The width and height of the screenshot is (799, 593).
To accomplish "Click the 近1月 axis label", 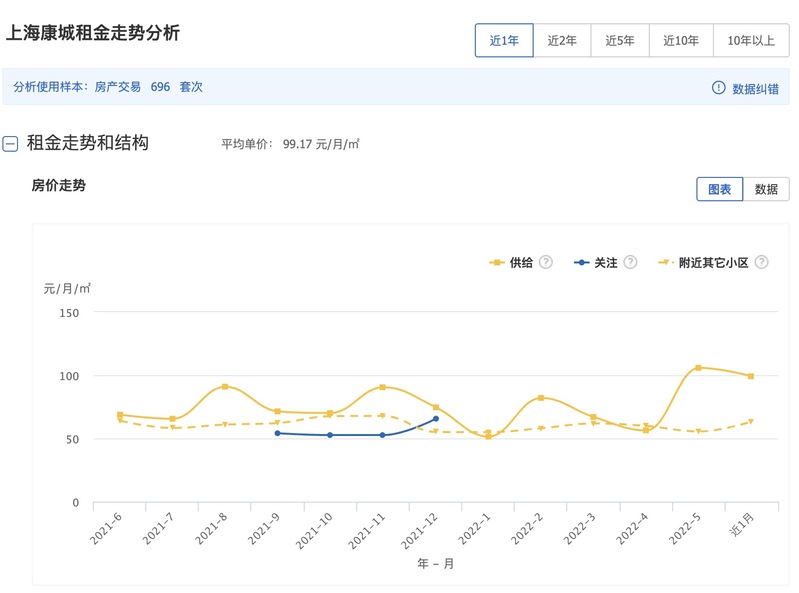I will [742, 525].
